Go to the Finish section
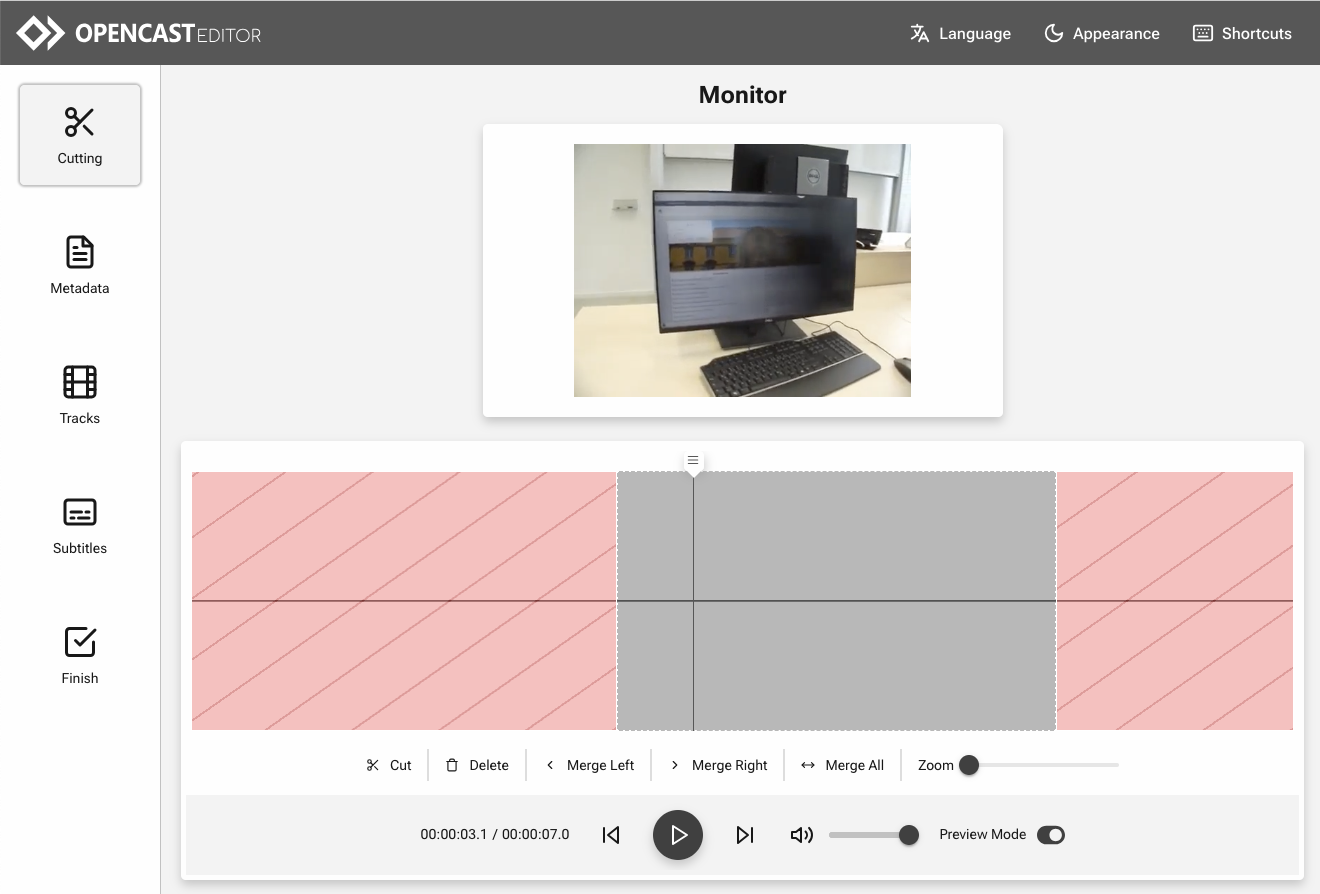Screen dimensions: 1320x894 [80, 655]
